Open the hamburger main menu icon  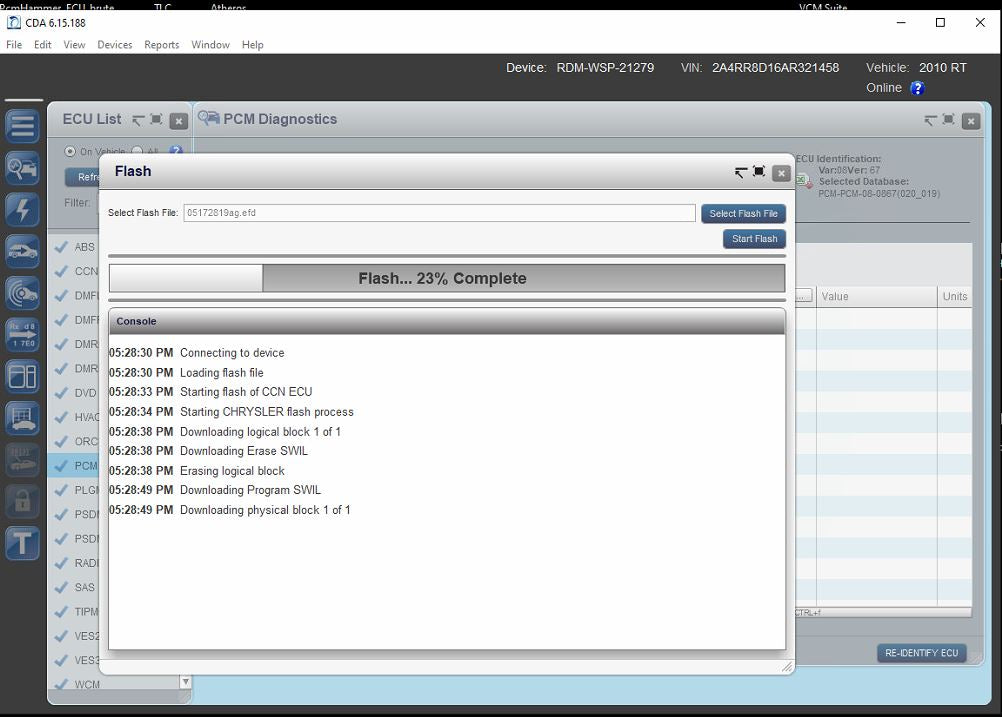coord(22,126)
